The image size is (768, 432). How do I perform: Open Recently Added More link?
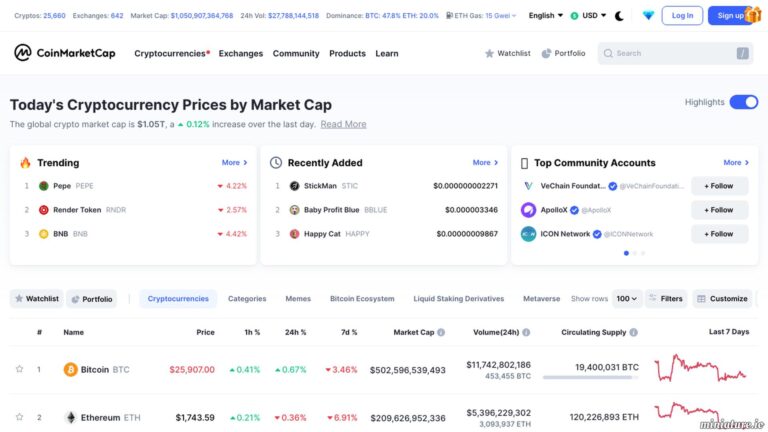click(x=485, y=163)
